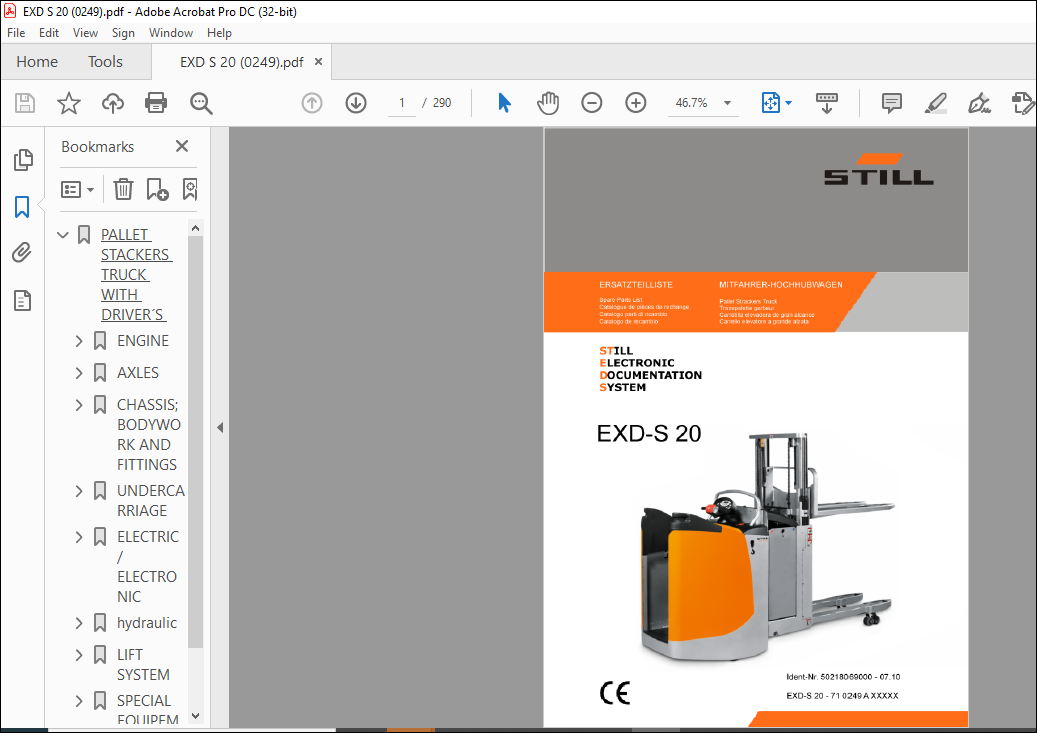This screenshot has height=733, width=1037.
Task: Select the EXD S 20 (0249).pdf document tab
Action: (x=241, y=62)
